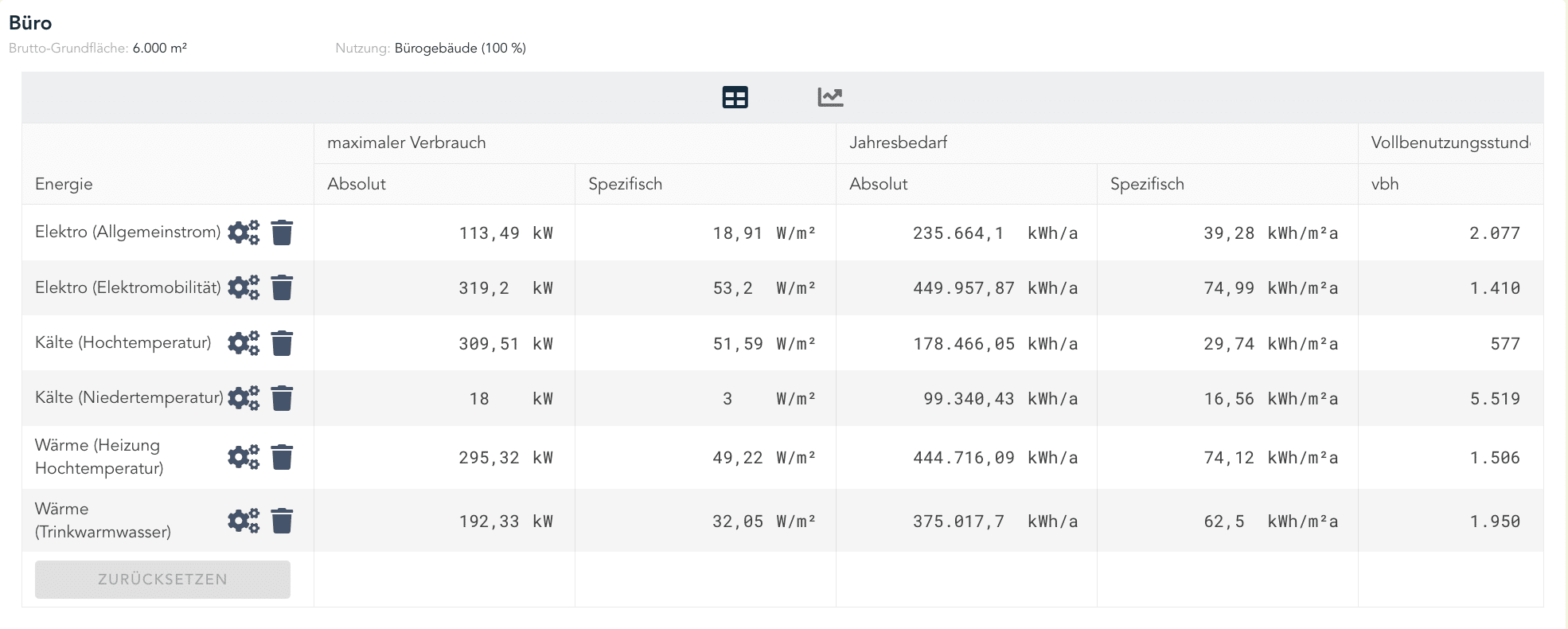Click the Energie column header

point(64,184)
